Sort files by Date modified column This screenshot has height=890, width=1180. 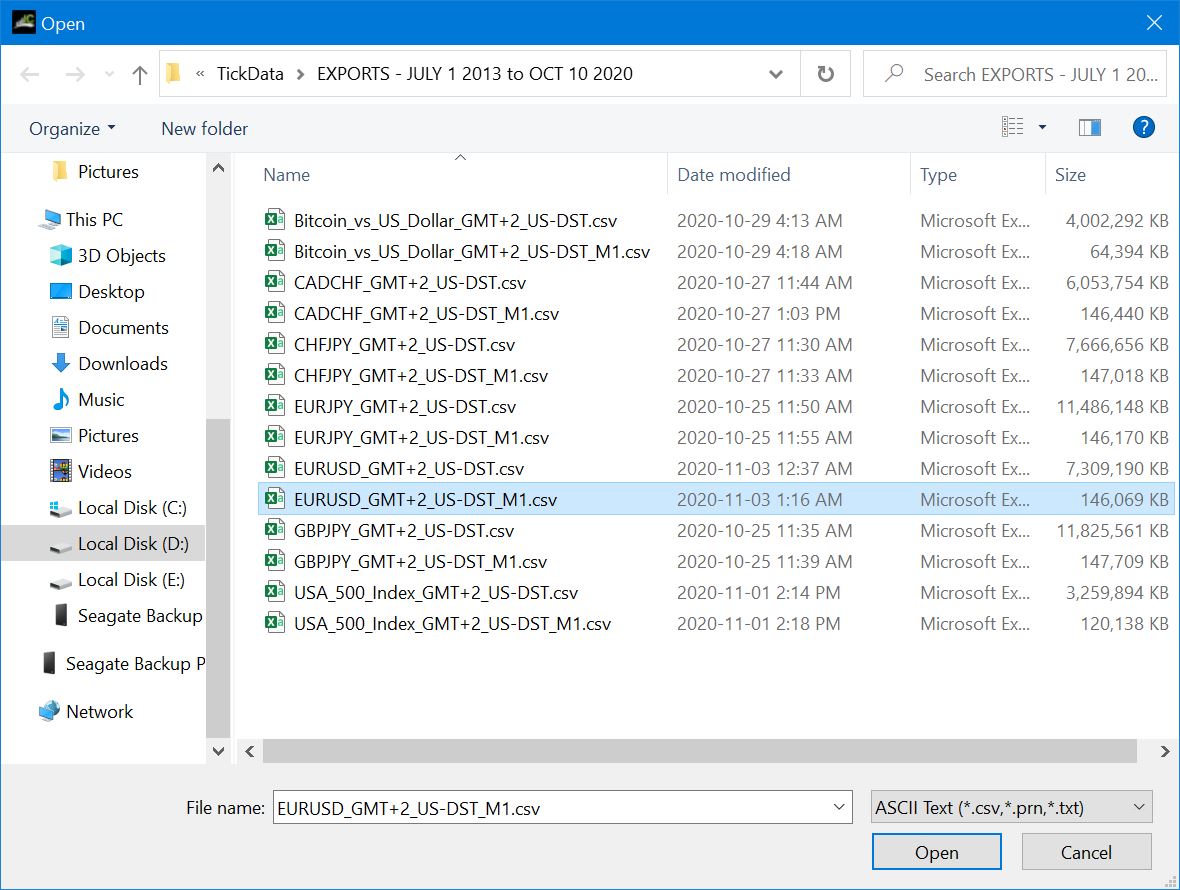point(734,175)
